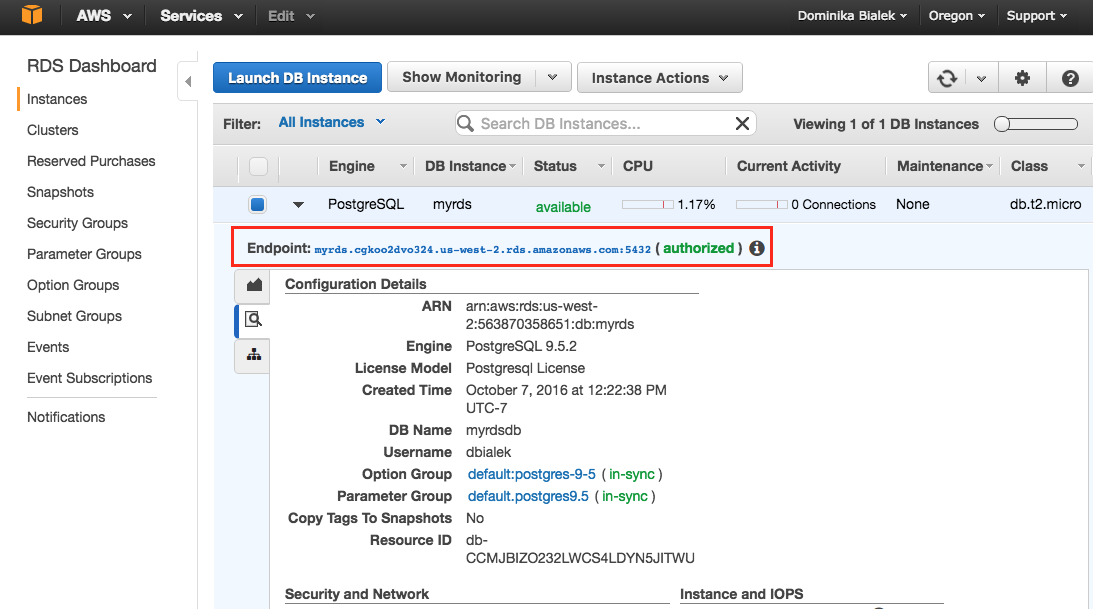Go to Subnet Groups
1093x609 pixels.
75,316
